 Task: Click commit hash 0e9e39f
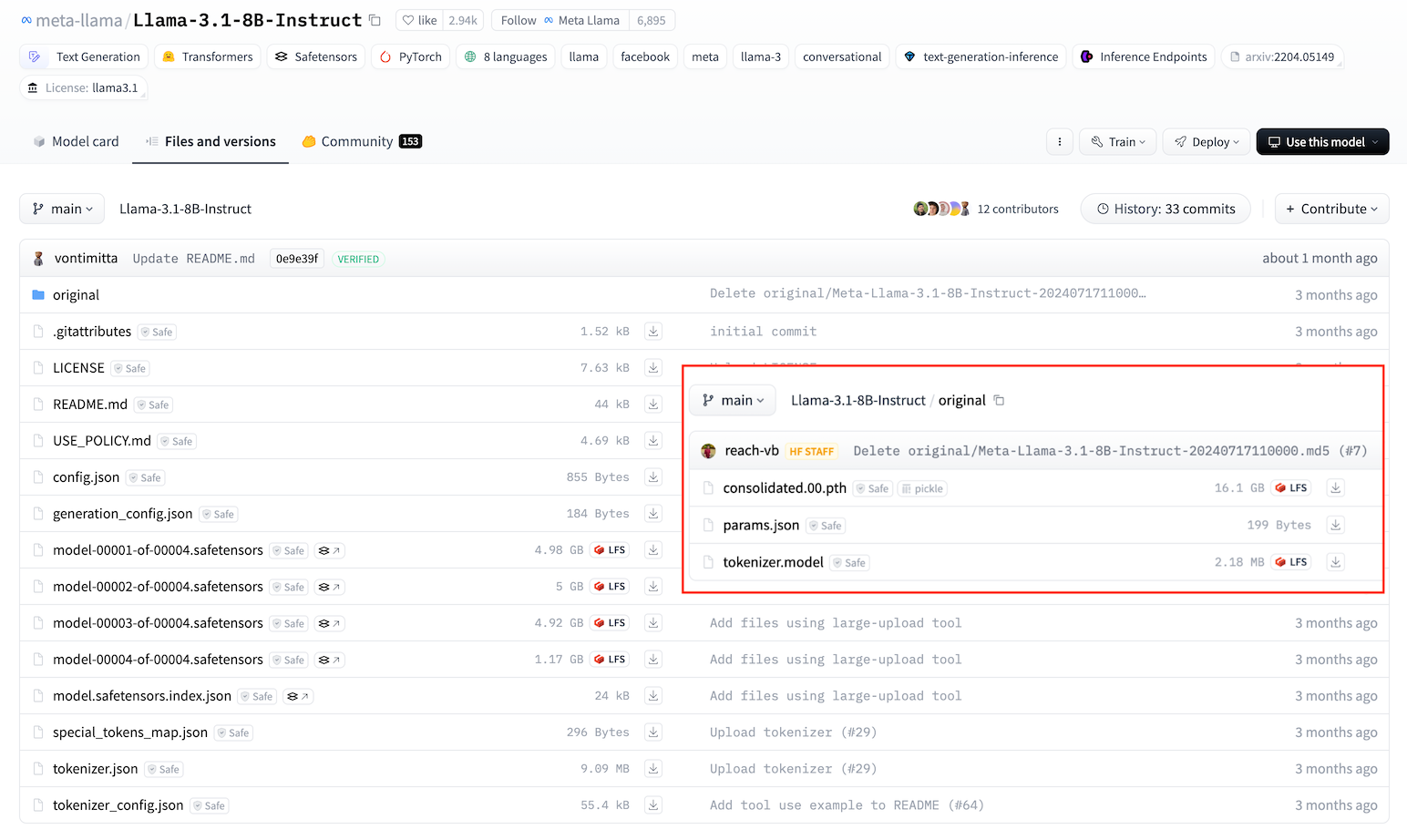pyautogui.click(x=297, y=259)
